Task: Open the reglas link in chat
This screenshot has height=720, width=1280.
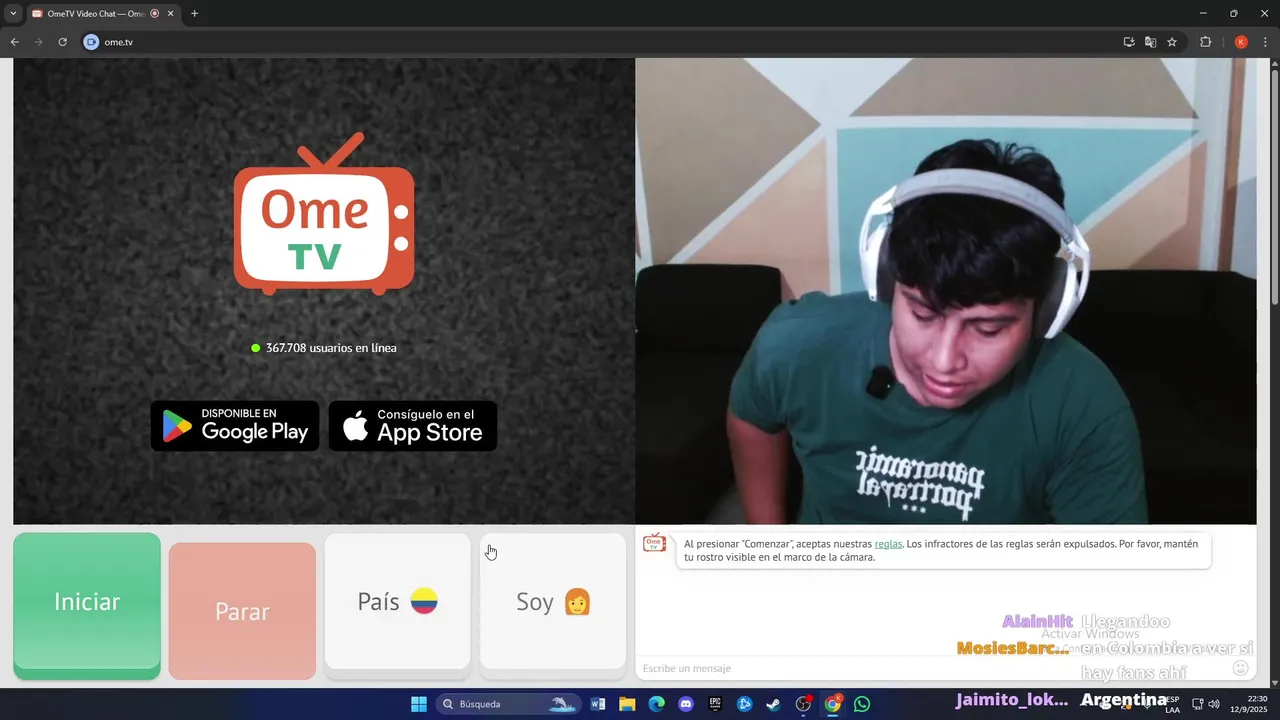Action: (888, 544)
